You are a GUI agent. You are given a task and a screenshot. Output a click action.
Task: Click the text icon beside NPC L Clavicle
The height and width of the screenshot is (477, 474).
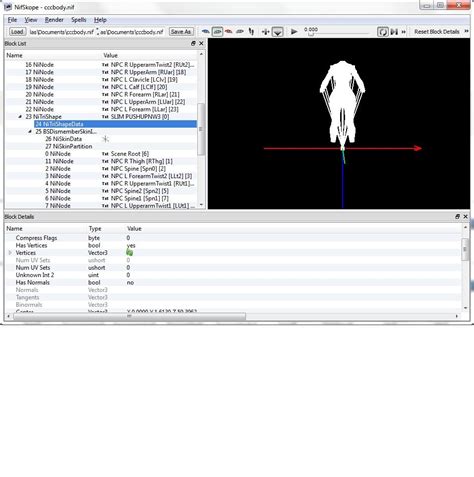105,80
